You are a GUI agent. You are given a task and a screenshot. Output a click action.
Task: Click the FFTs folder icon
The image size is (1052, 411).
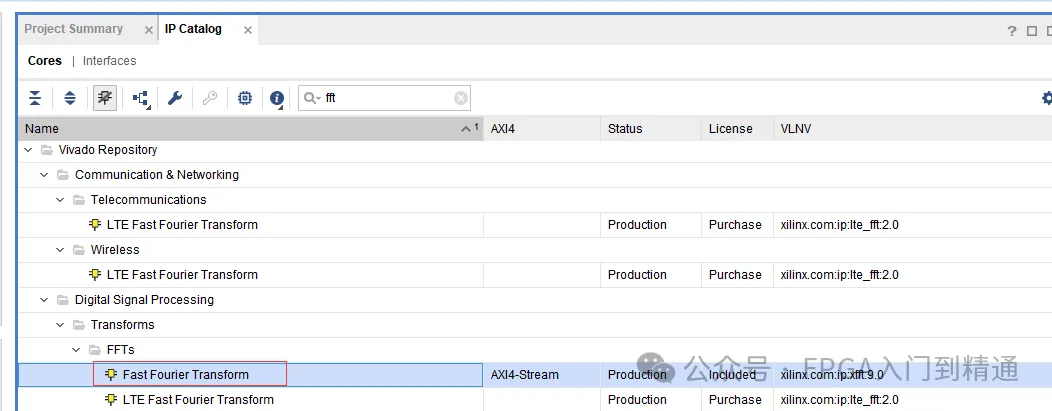(95, 350)
